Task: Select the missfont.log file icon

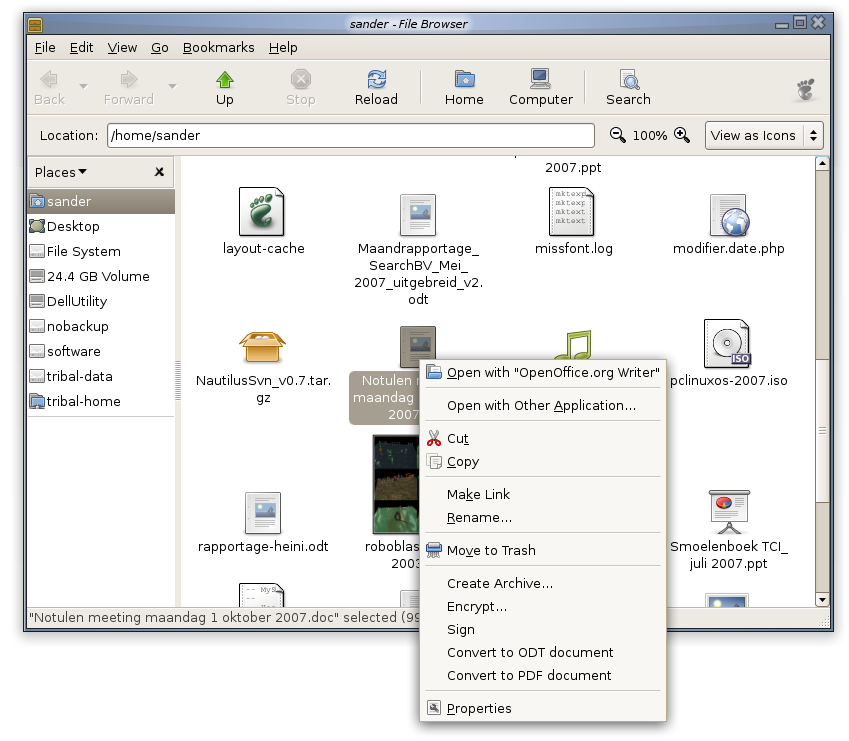Action: click(x=572, y=212)
